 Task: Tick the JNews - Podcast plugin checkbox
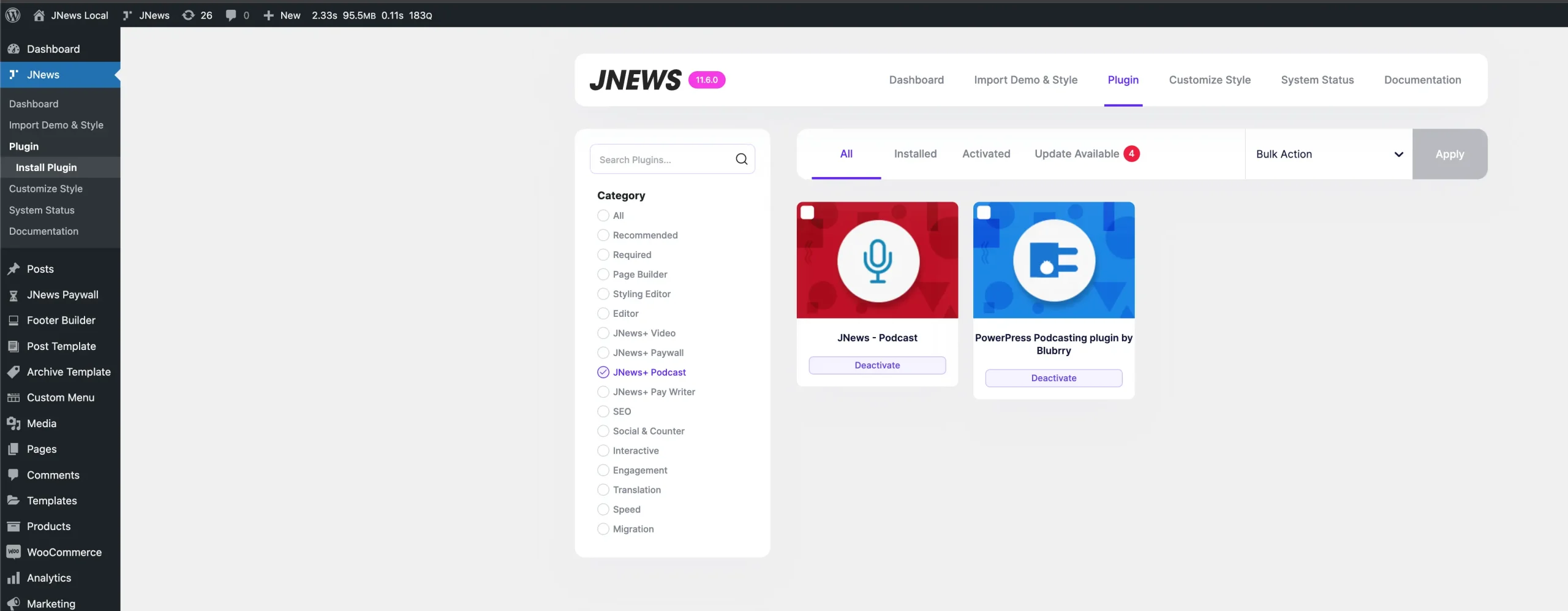(807, 213)
